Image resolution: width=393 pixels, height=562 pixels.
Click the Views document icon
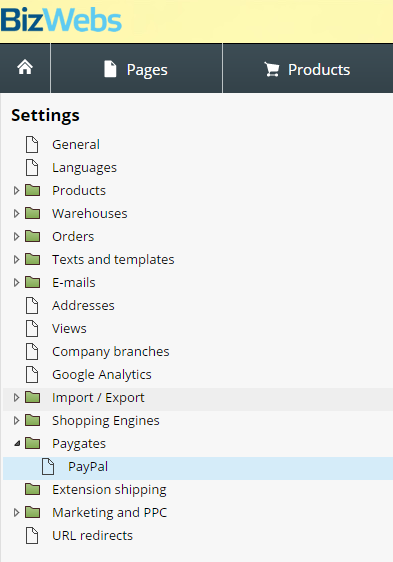tap(32, 328)
